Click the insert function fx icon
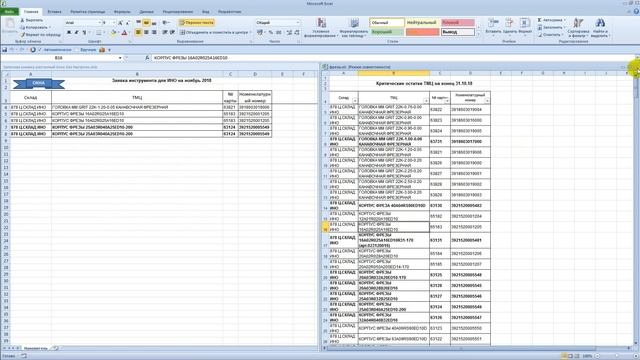The width and height of the screenshot is (640, 360). pyautogui.click(x=147, y=58)
